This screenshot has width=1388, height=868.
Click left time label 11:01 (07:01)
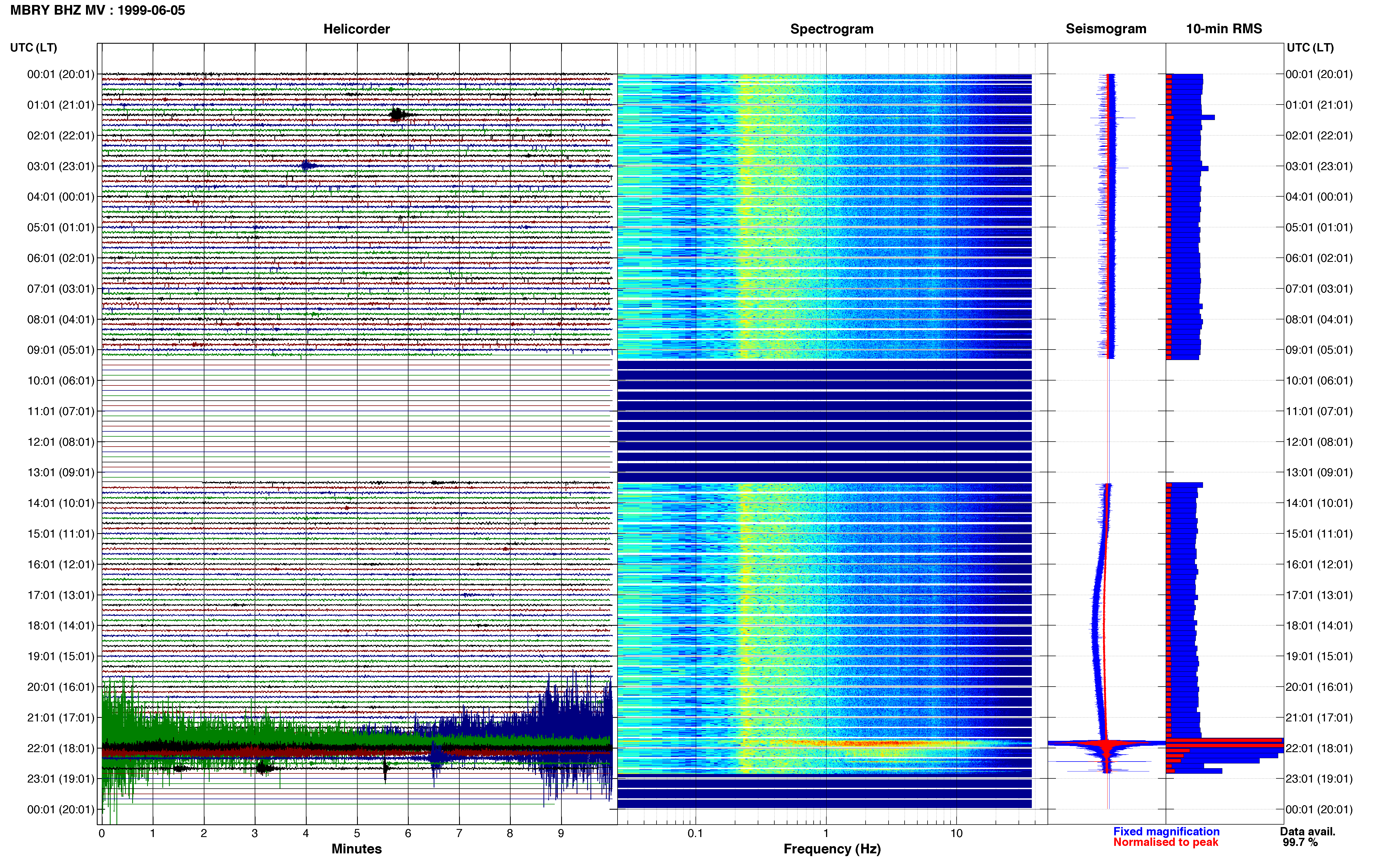(x=61, y=411)
